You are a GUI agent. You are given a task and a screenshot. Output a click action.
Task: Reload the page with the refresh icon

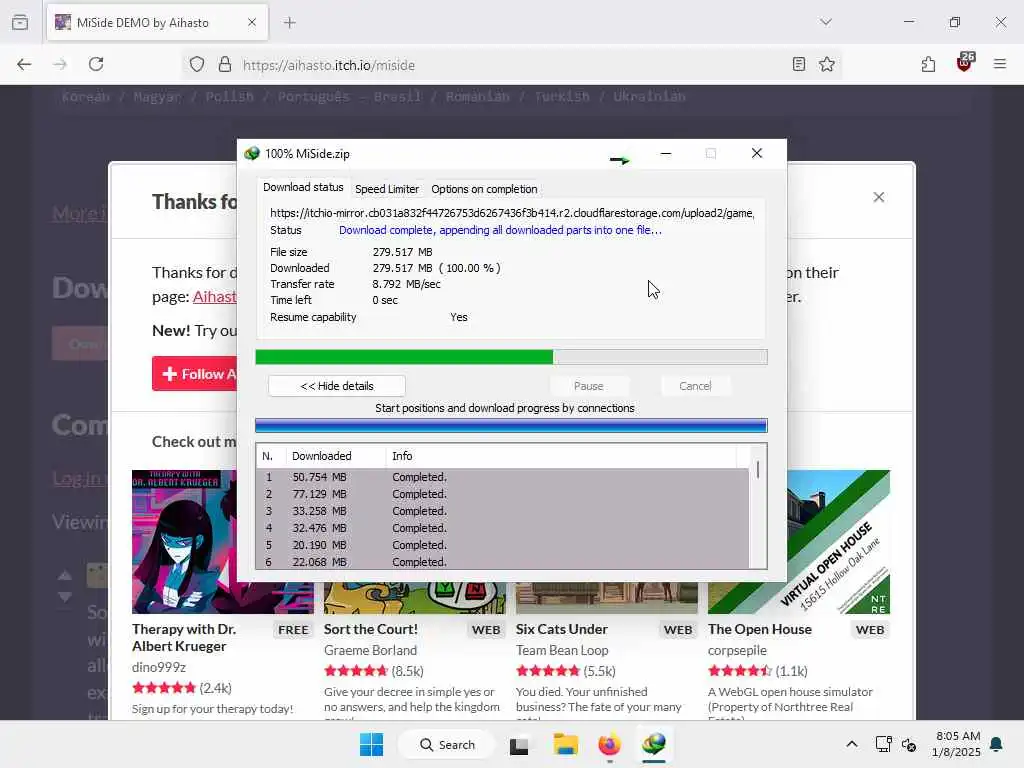[x=96, y=64]
